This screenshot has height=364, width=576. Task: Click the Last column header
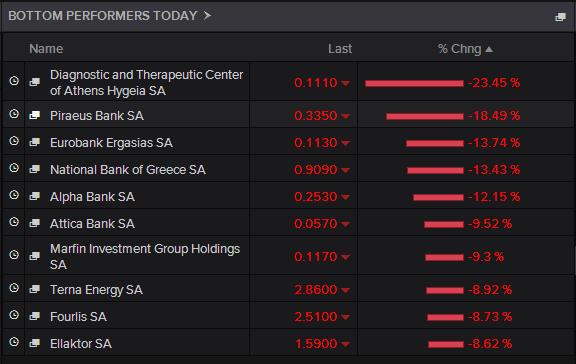[340, 49]
